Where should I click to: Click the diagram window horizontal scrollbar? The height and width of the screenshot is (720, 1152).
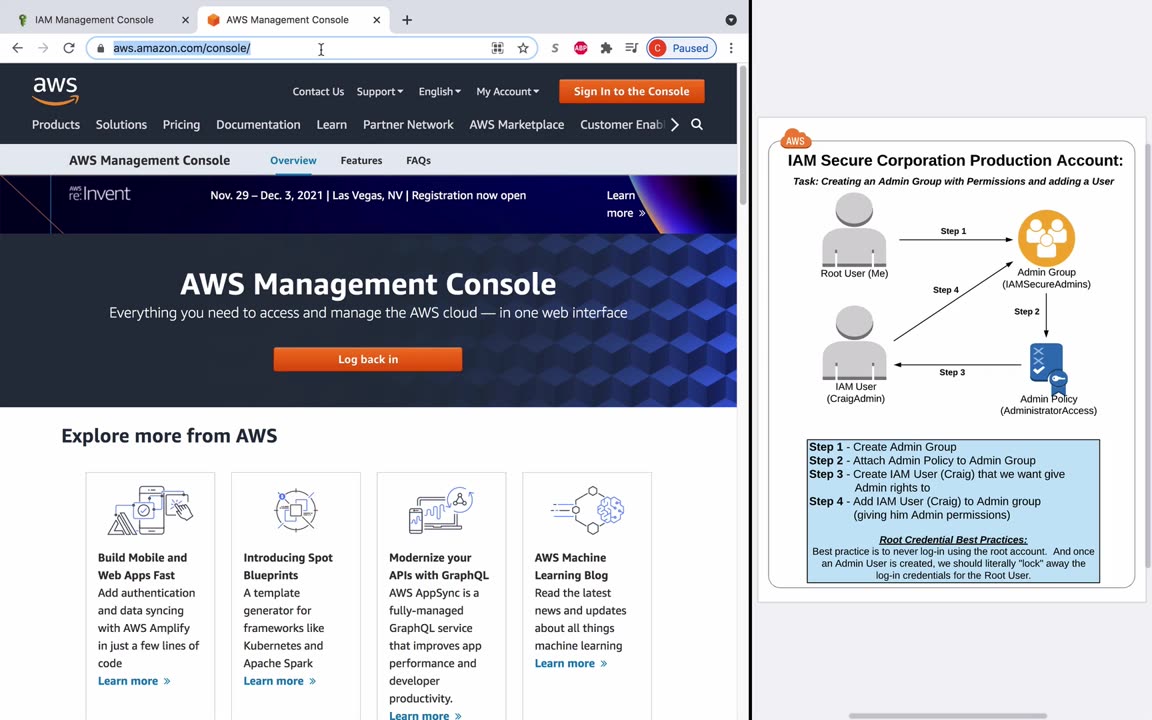[x=948, y=715]
